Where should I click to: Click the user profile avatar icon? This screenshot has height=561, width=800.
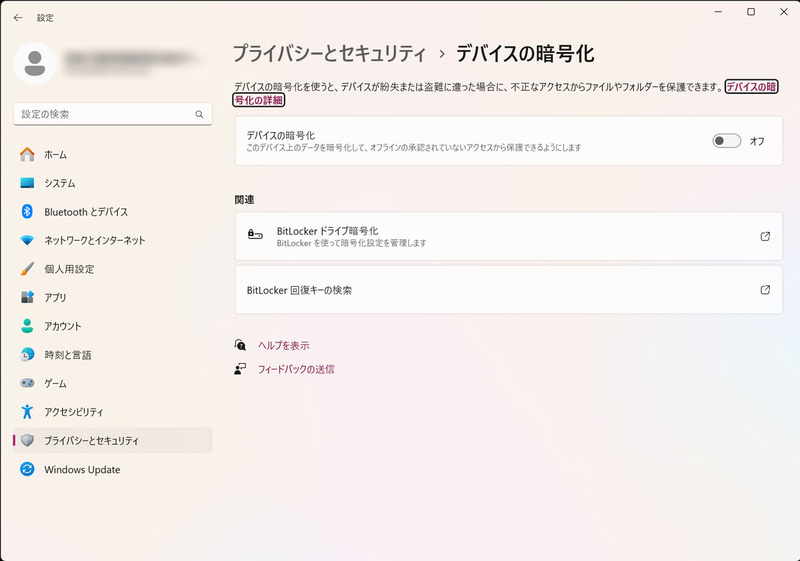35,64
